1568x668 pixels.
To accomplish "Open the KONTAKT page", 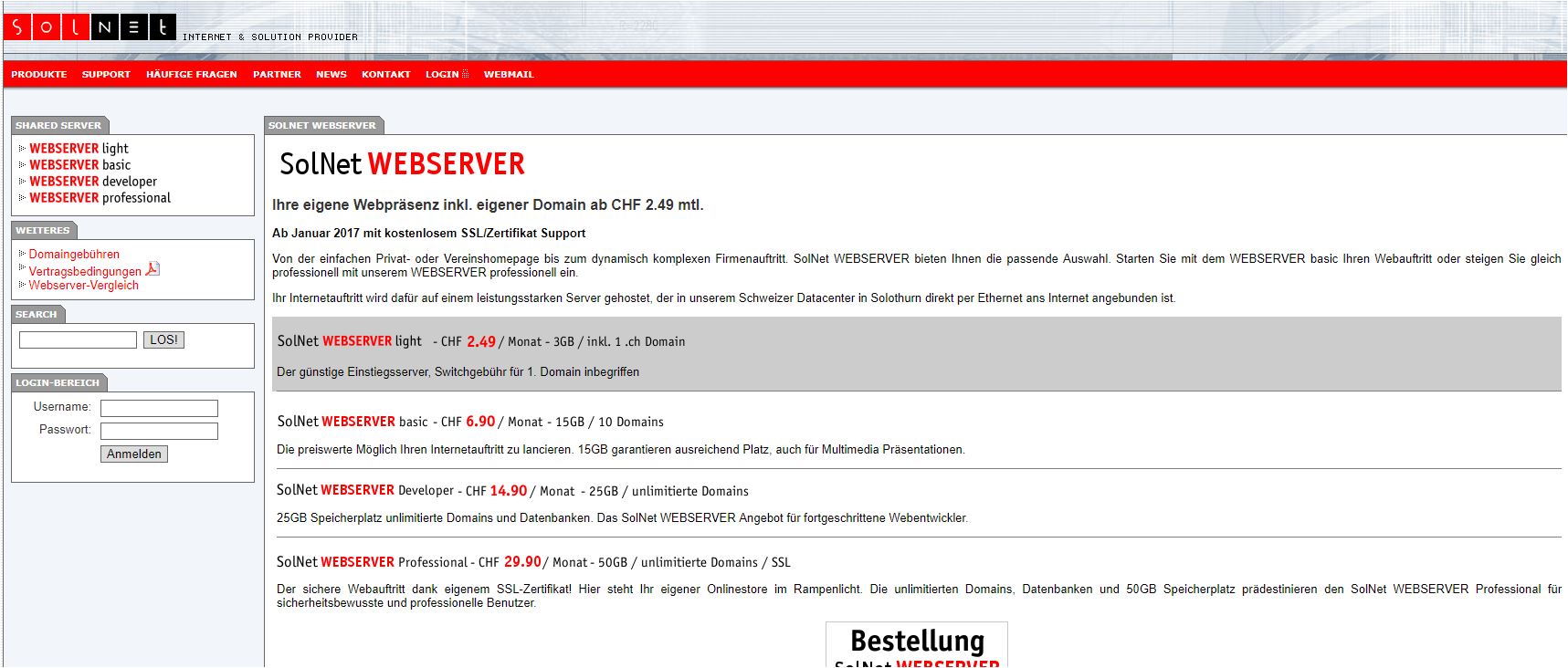I will pos(386,75).
